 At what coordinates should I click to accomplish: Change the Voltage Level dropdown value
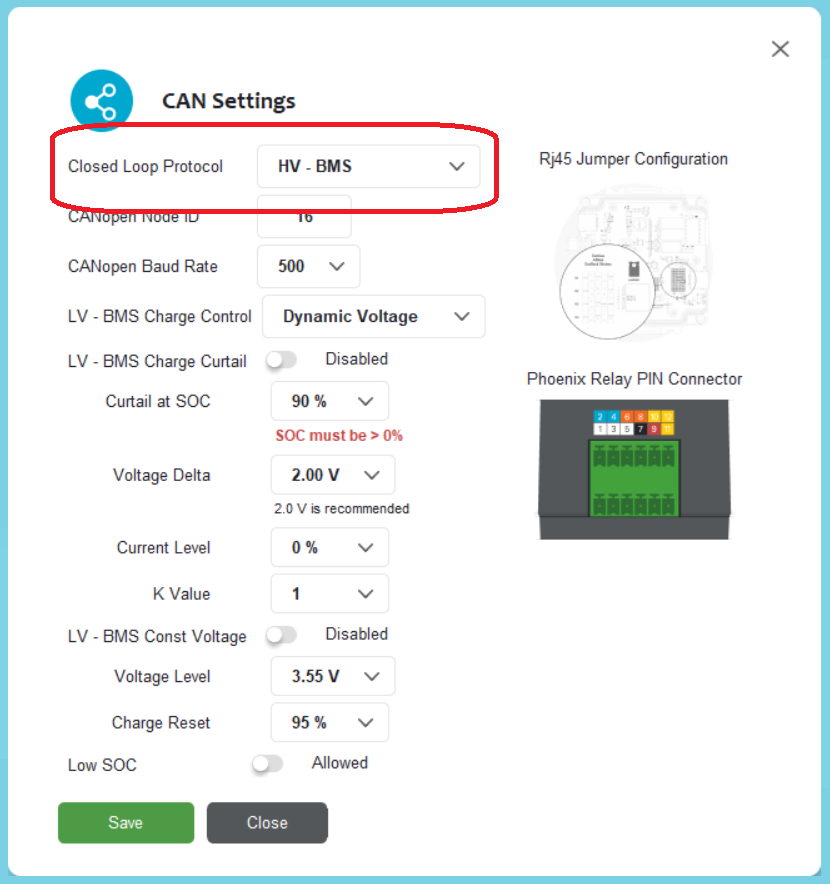coord(332,677)
